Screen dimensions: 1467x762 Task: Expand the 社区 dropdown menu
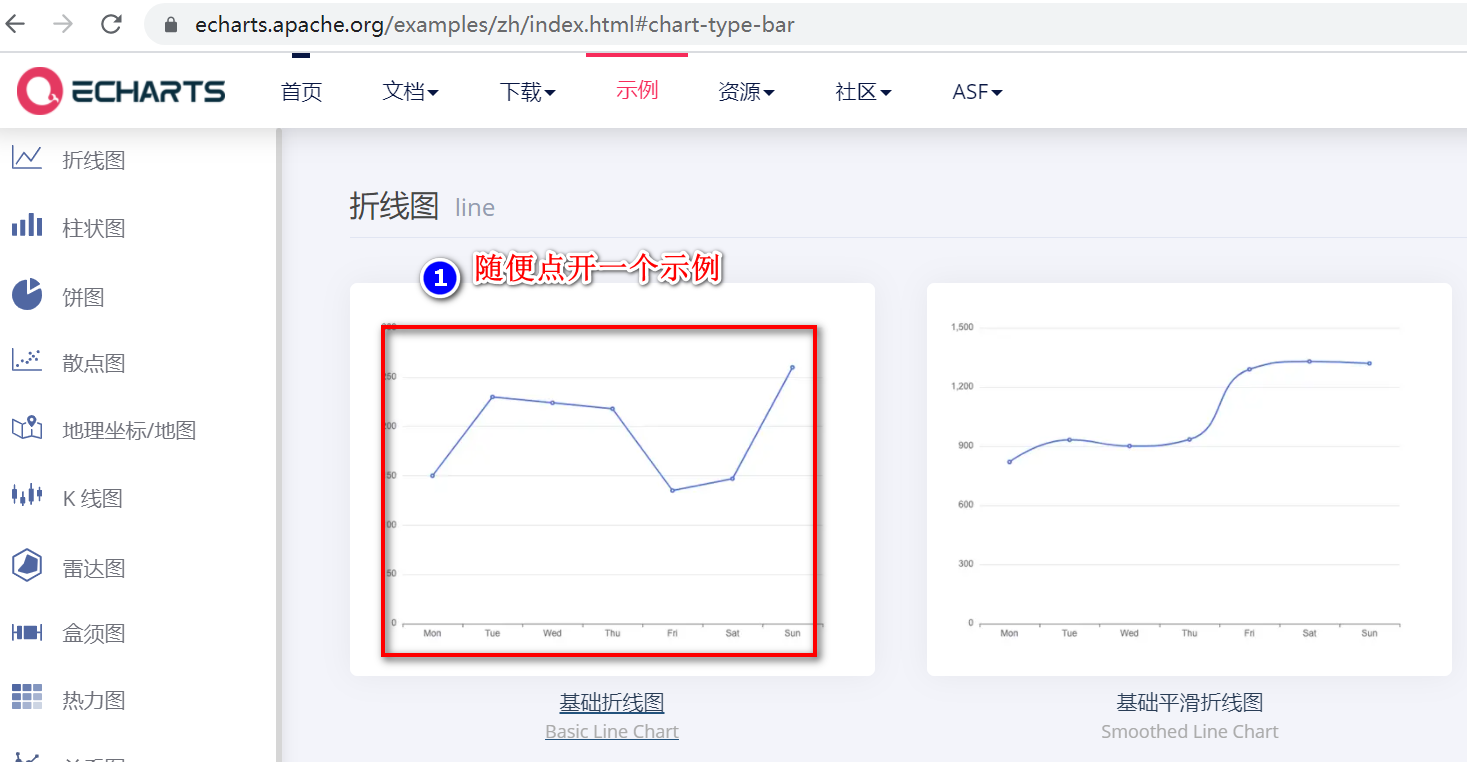point(863,92)
